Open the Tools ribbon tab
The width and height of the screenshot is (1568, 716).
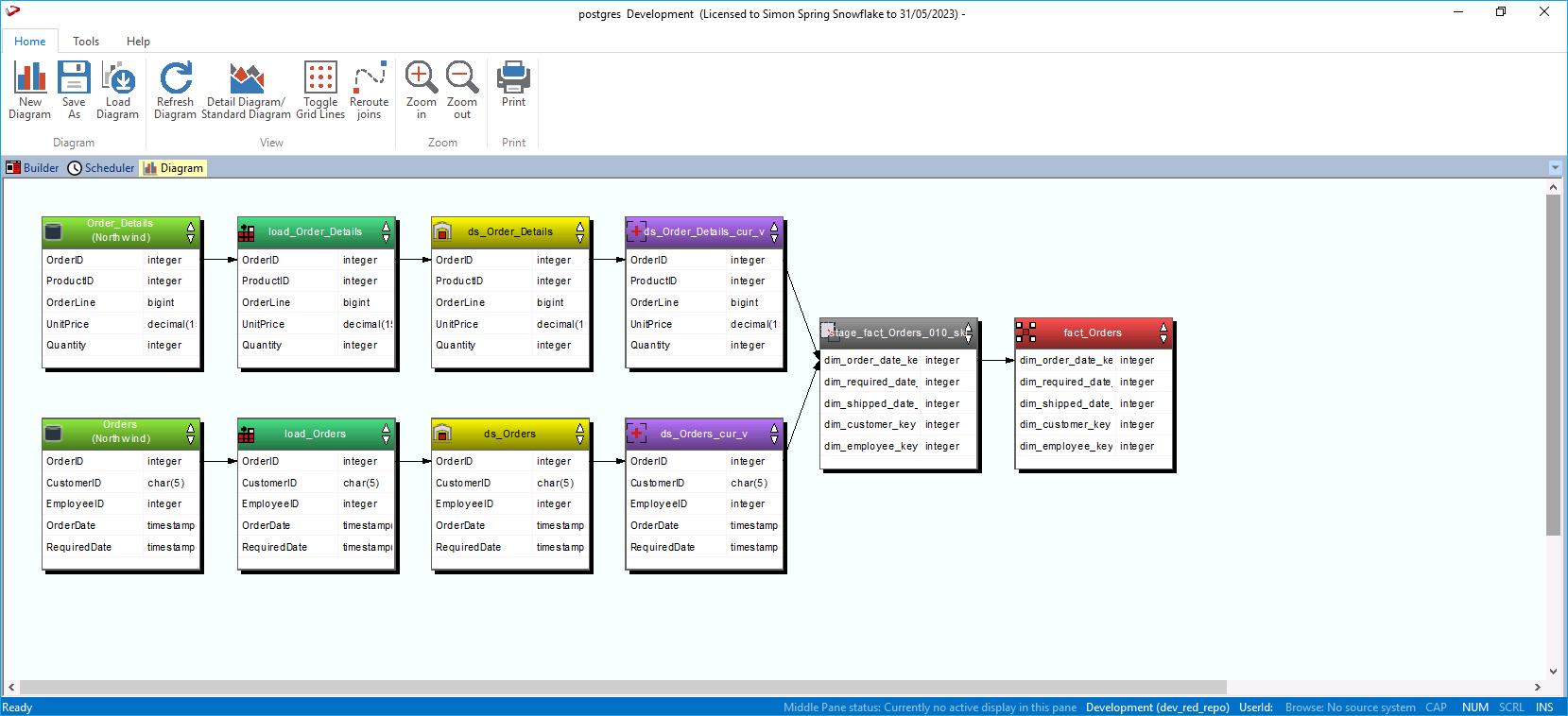click(86, 42)
